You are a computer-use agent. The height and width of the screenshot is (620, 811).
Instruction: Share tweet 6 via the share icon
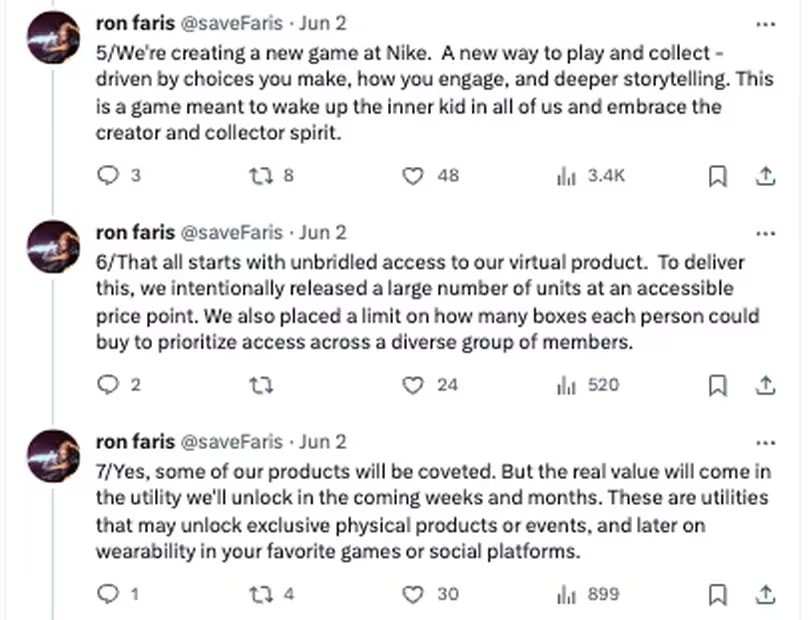click(766, 385)
